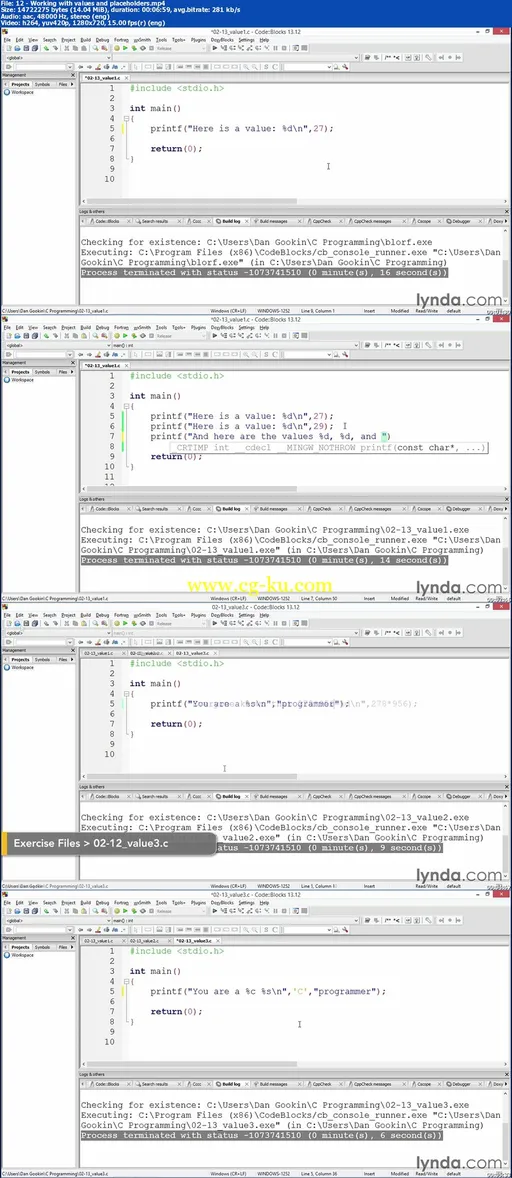The width and height of the screenshot is (512, 1178).
Task: Click the green Run arrow in first frame toolbar
Action: click(x=127, y=48)
